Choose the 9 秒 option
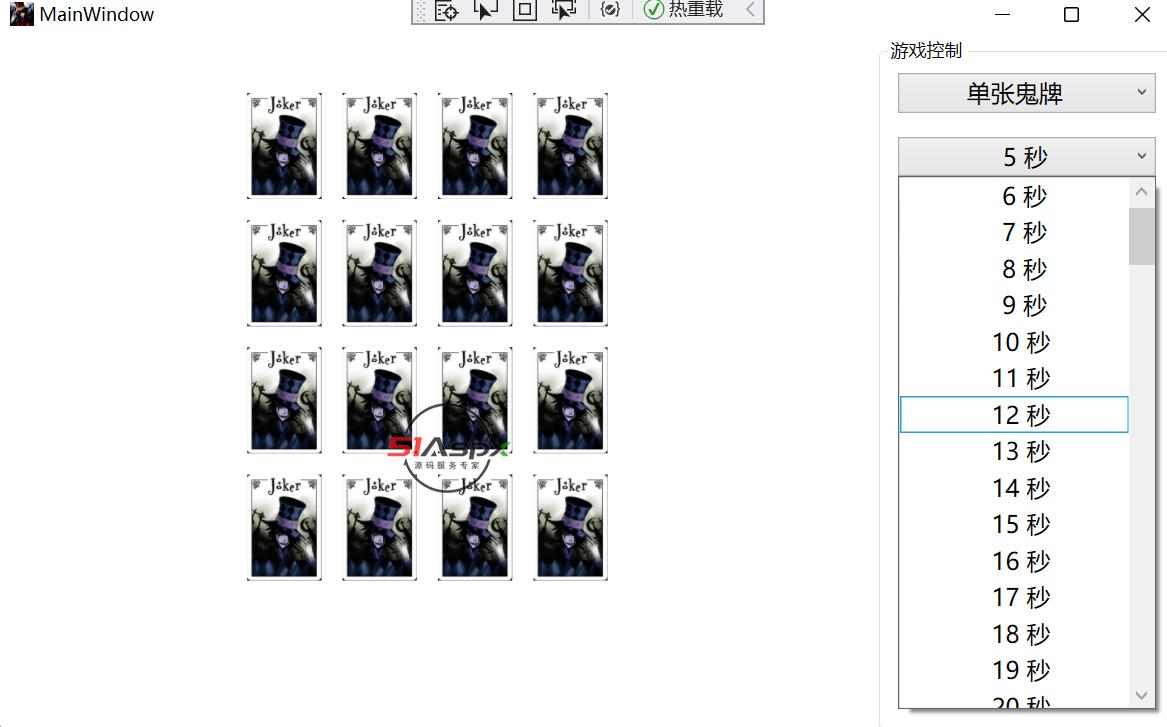Screen dimensions: 1167x727 pyautogui.click(x=1014, y=305)
